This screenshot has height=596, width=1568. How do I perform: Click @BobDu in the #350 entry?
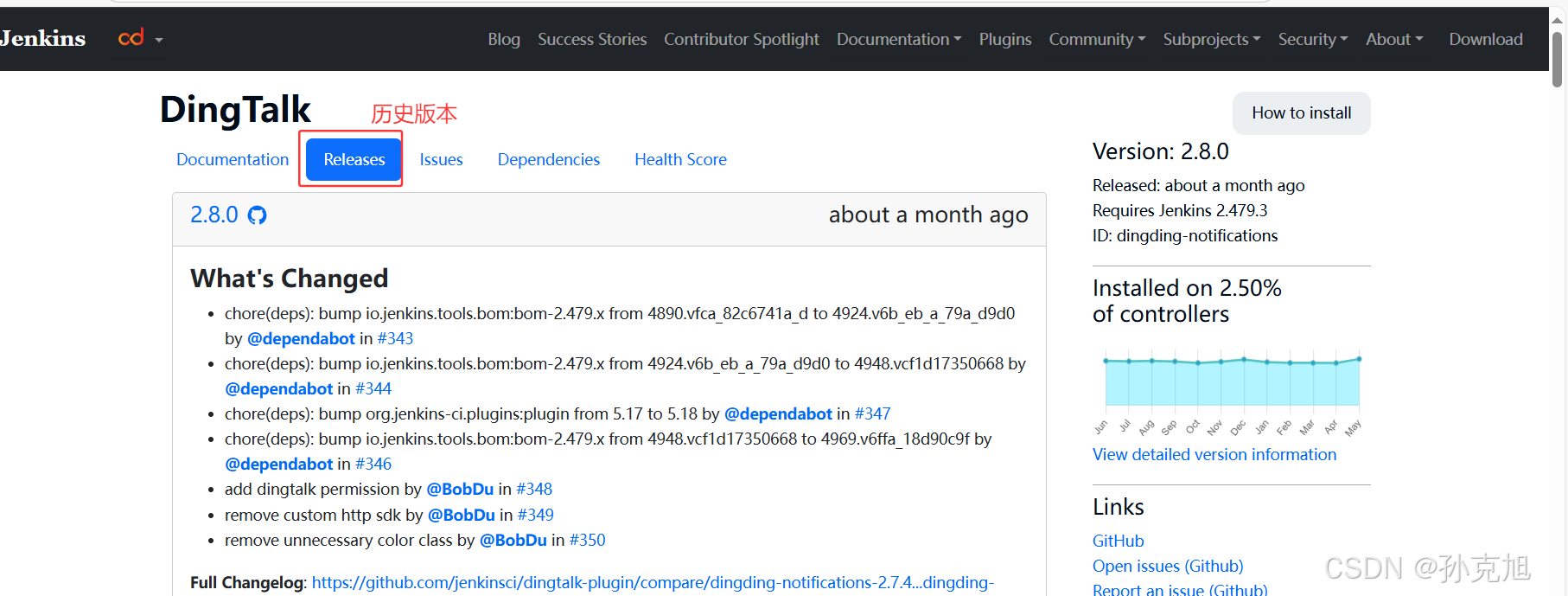click(x=513, y=540)
